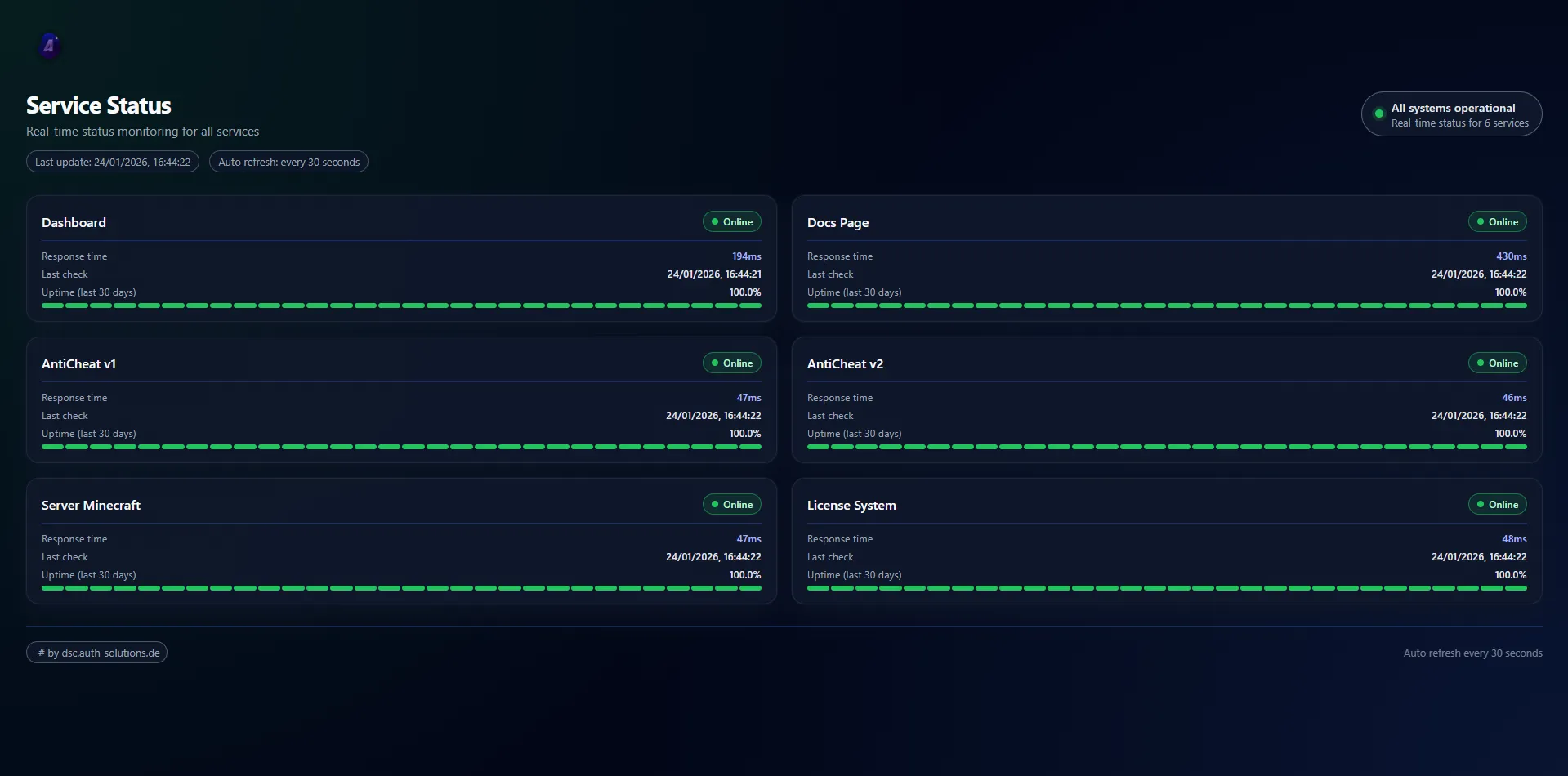The image size is (1568, 776).
Task: Click the Last update timestamp pill
Action: 112,161
